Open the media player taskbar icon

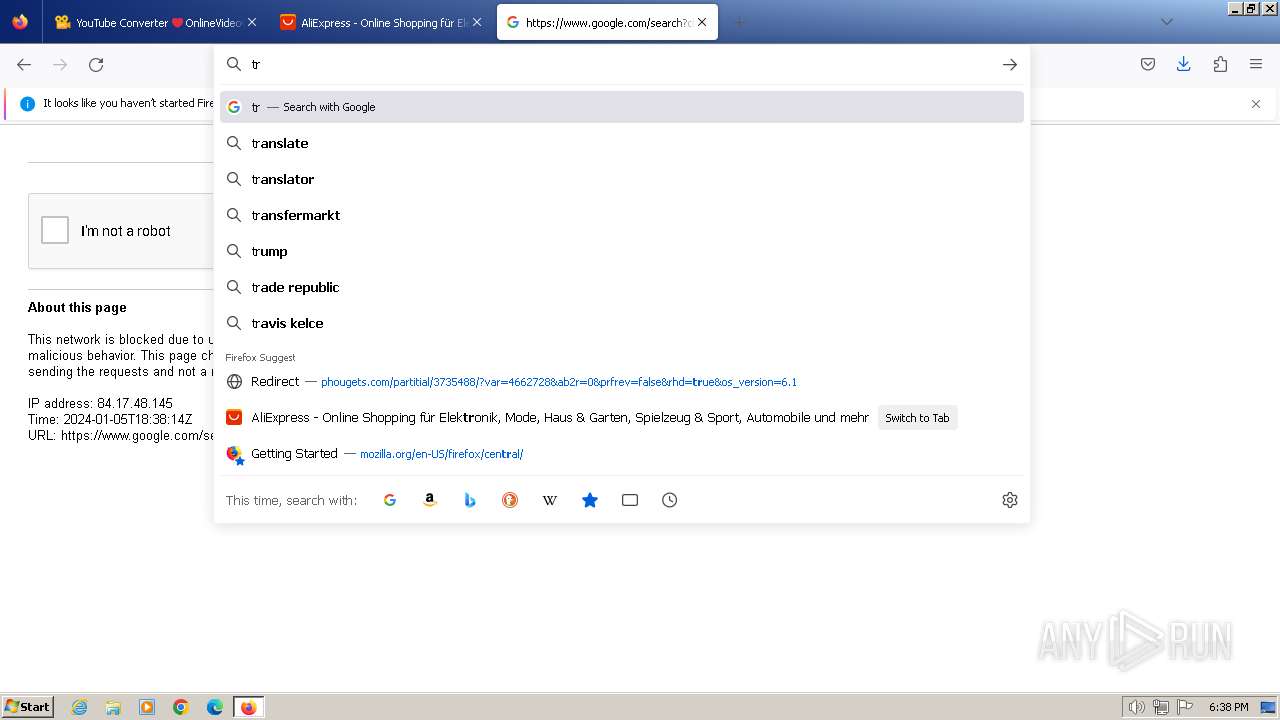pos(147,707)
